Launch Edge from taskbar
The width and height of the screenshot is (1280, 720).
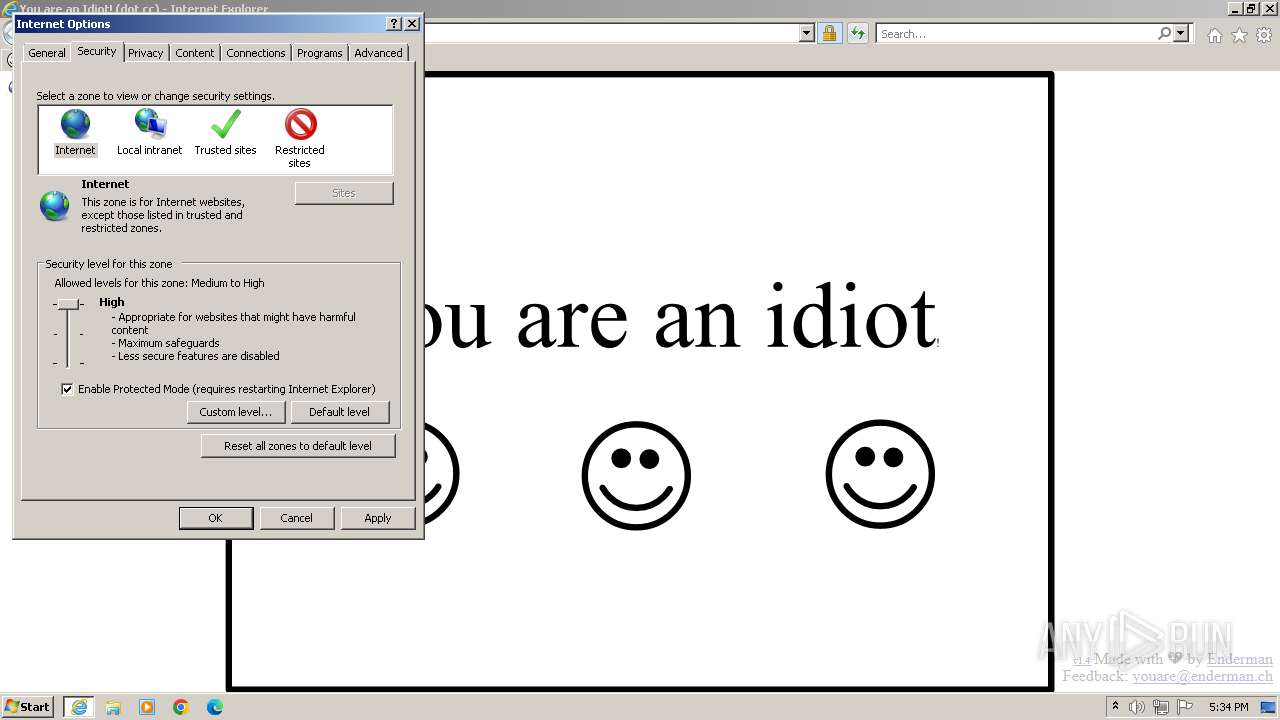coord(215,707)
